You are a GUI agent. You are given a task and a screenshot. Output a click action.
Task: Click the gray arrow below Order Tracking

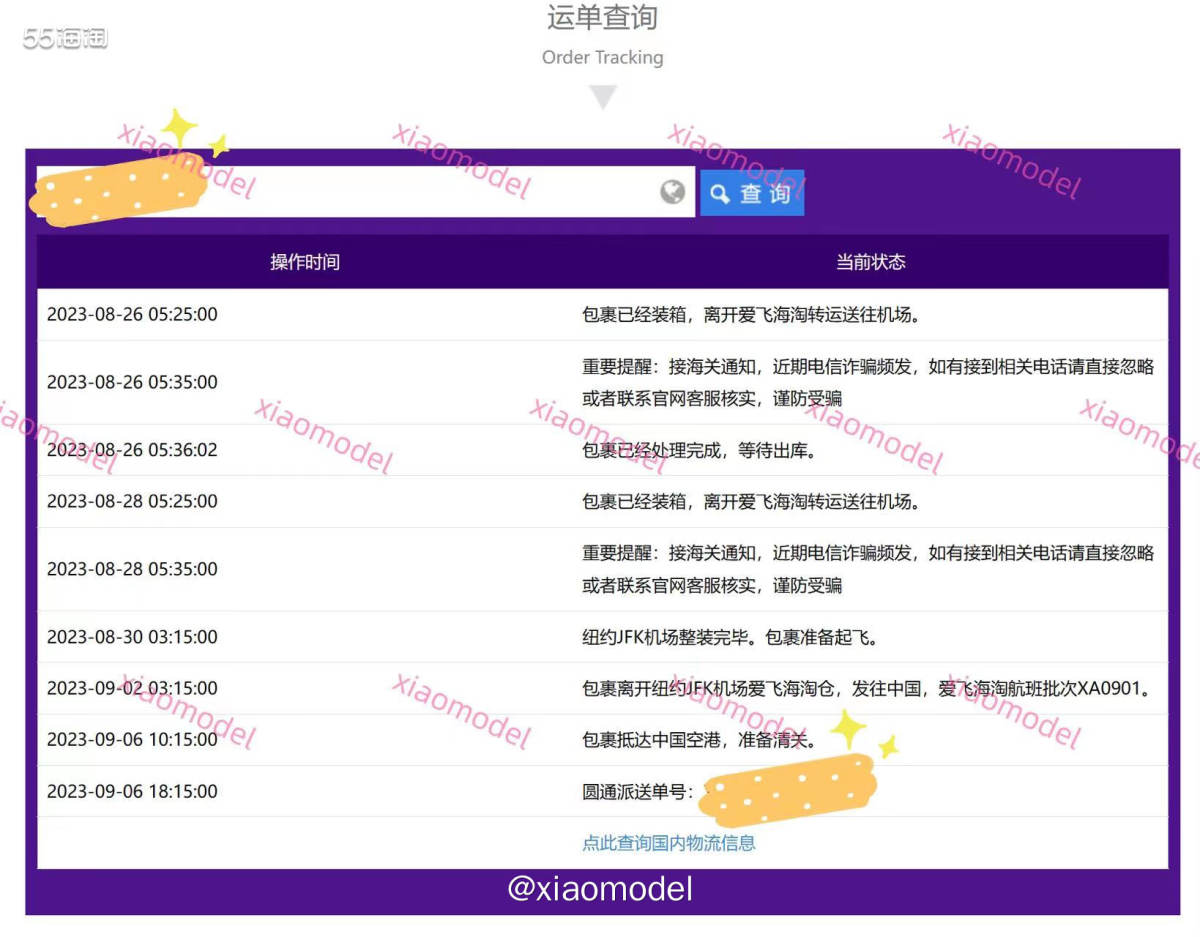point(602,96)
